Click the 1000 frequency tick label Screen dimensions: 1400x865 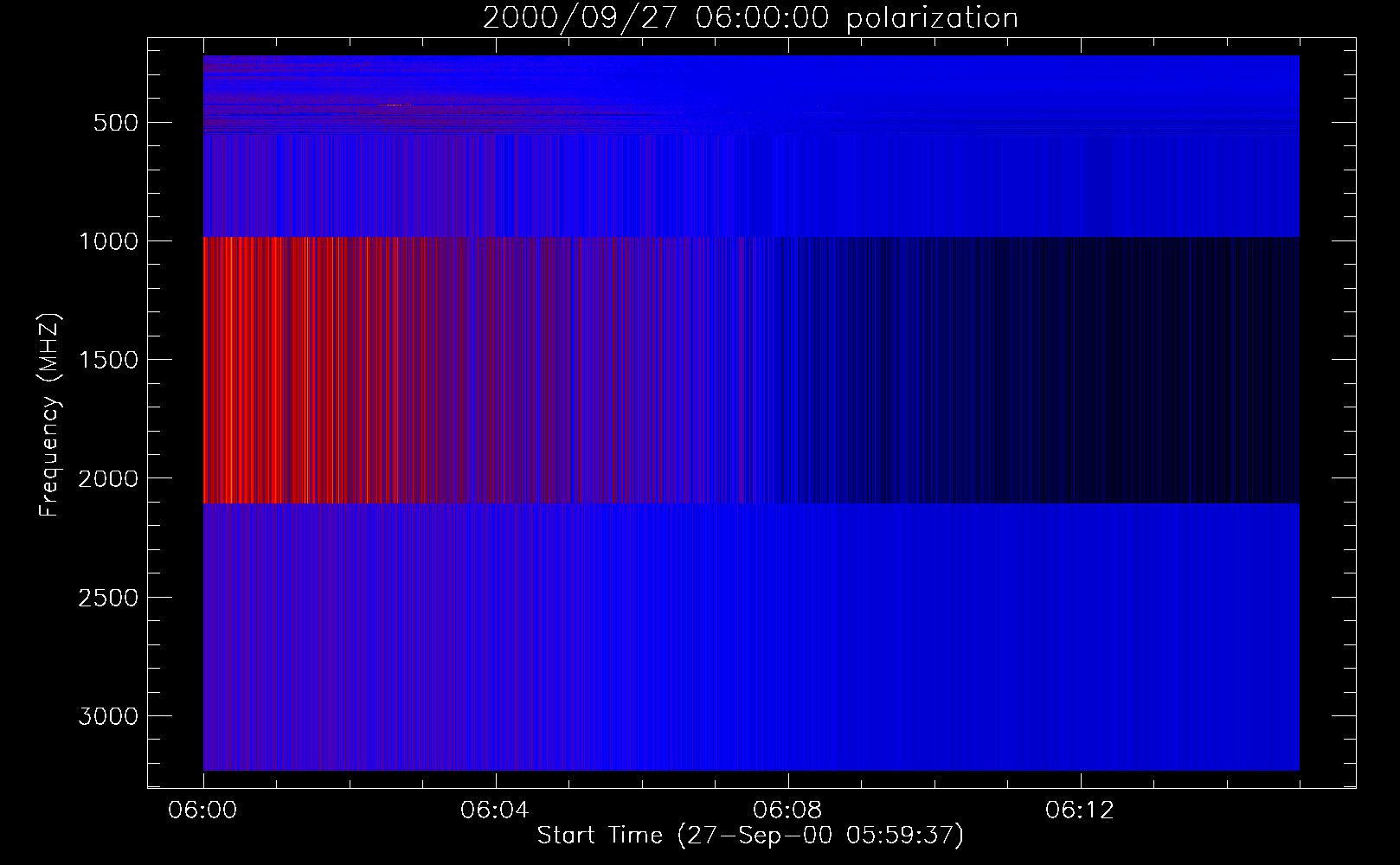108,241
